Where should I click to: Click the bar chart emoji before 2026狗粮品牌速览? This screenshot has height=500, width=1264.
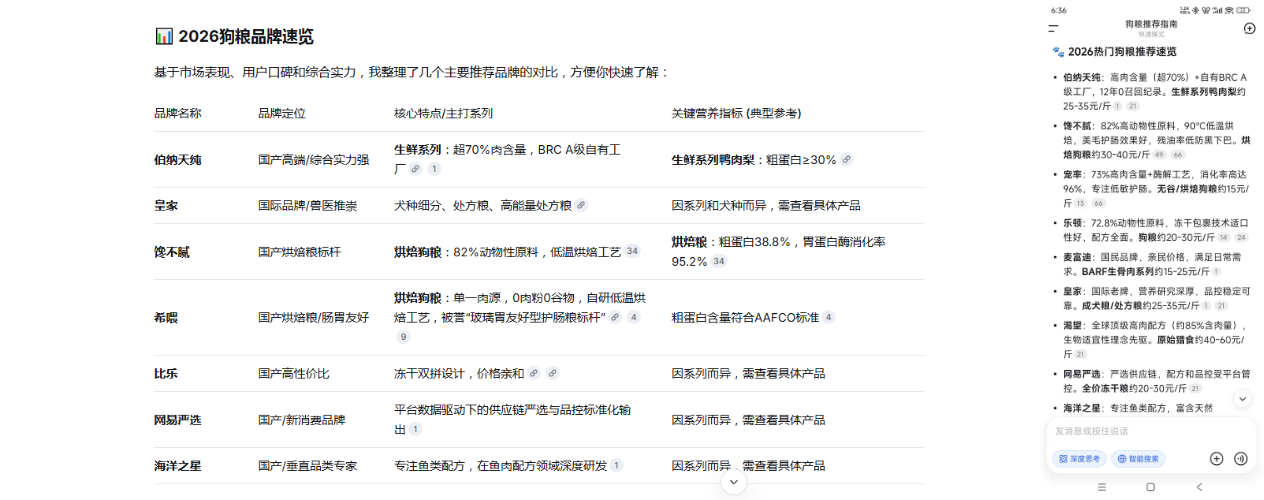[164, 36]
